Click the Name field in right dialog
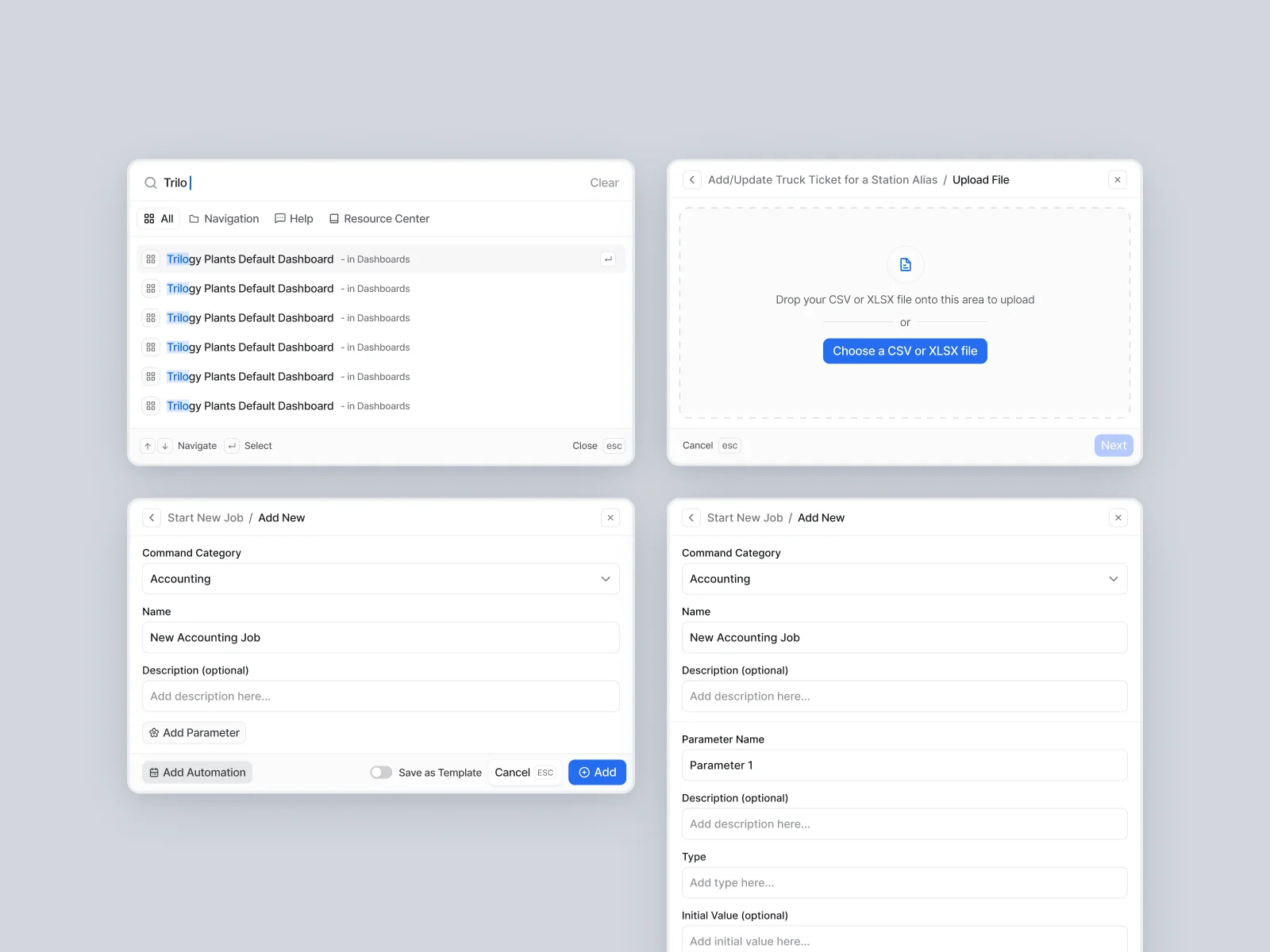The image size is (1270, 952). (x=905, y=638)
